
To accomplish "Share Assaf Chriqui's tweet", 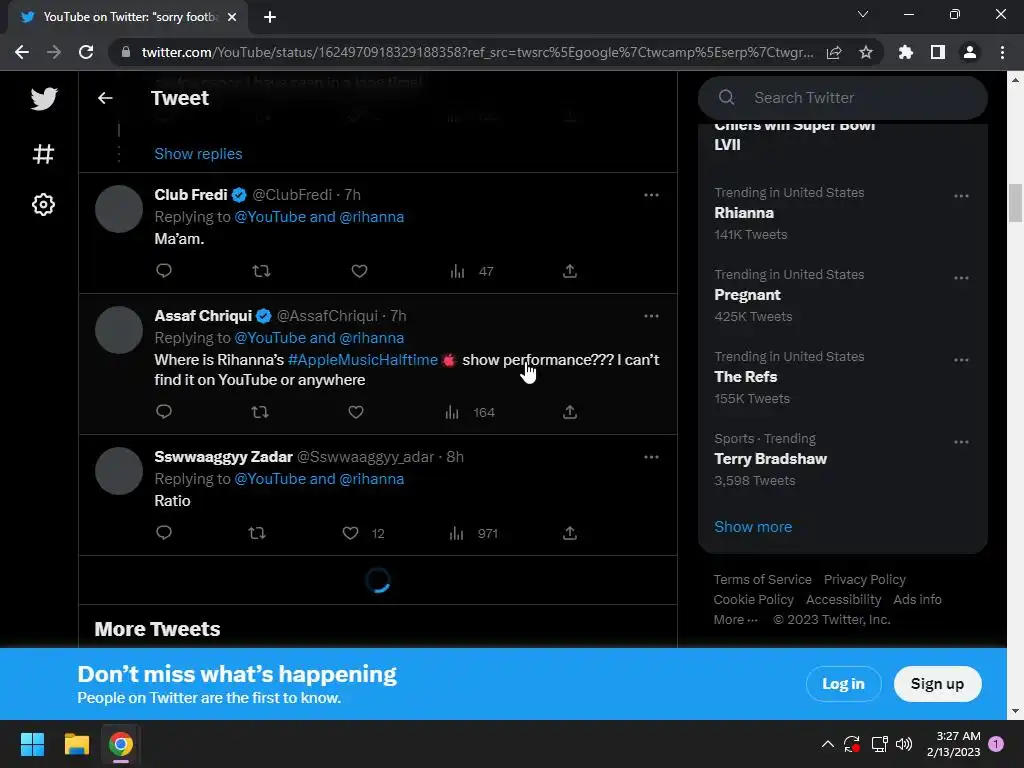I will coord(569,411).
